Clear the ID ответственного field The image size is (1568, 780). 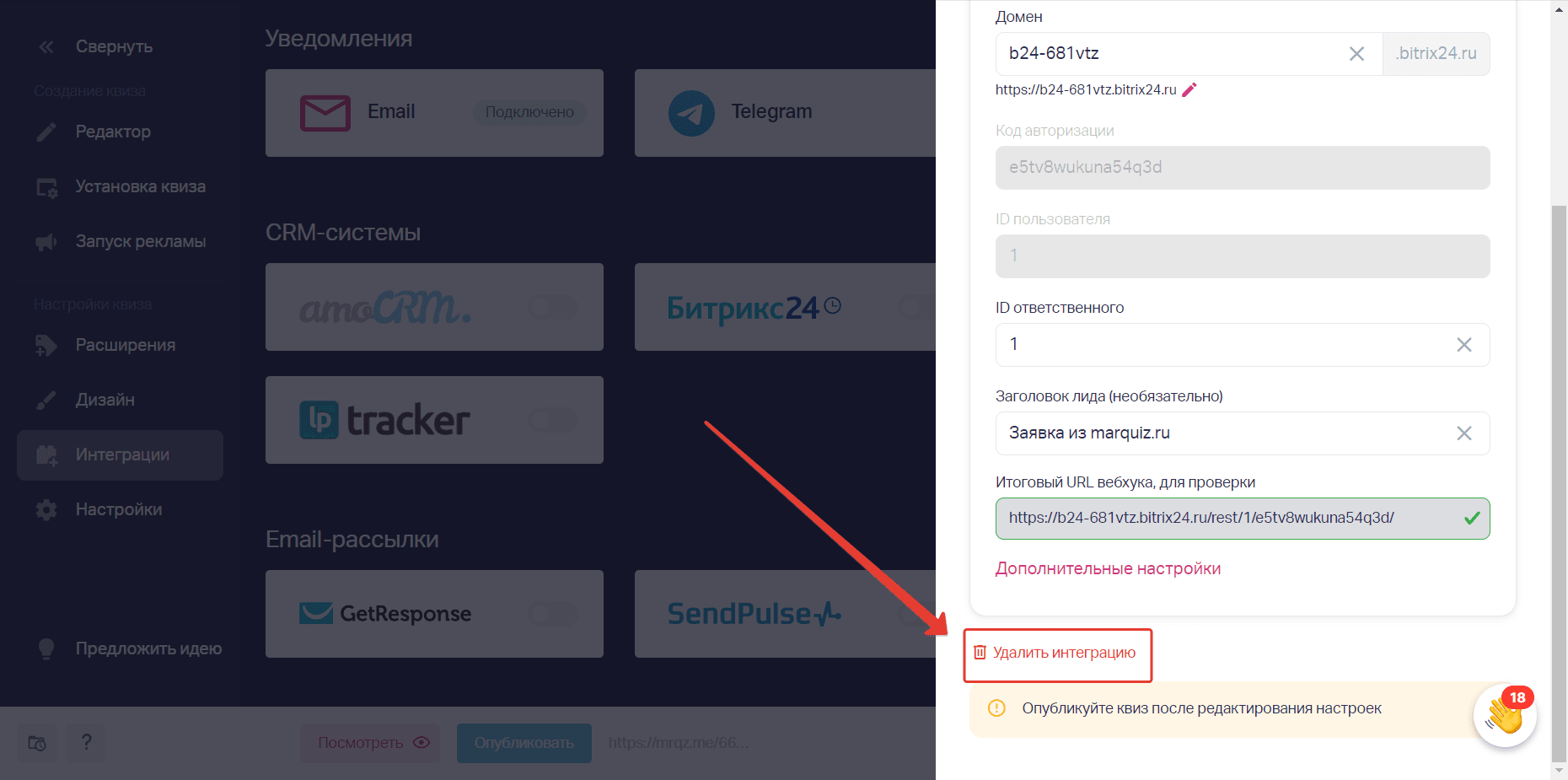(x=1464, y=345)
